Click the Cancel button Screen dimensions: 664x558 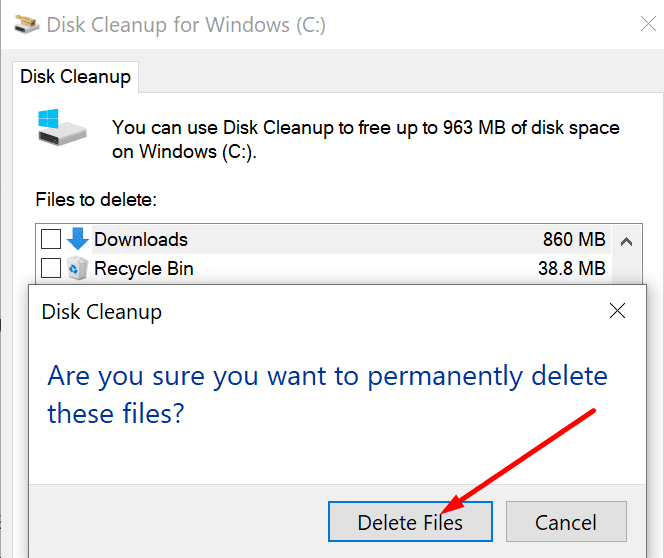(x=566, y=522)
